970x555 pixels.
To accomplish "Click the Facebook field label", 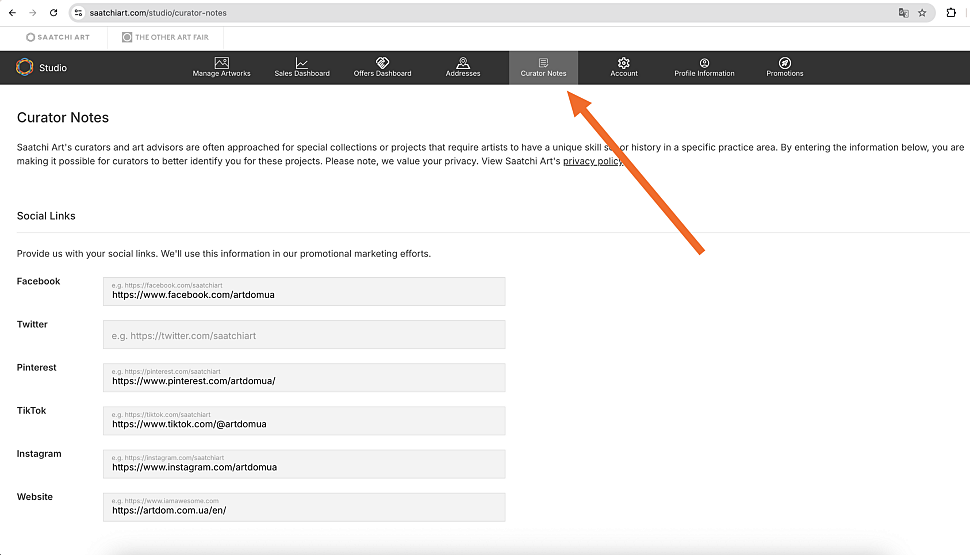I will point(38,281).
